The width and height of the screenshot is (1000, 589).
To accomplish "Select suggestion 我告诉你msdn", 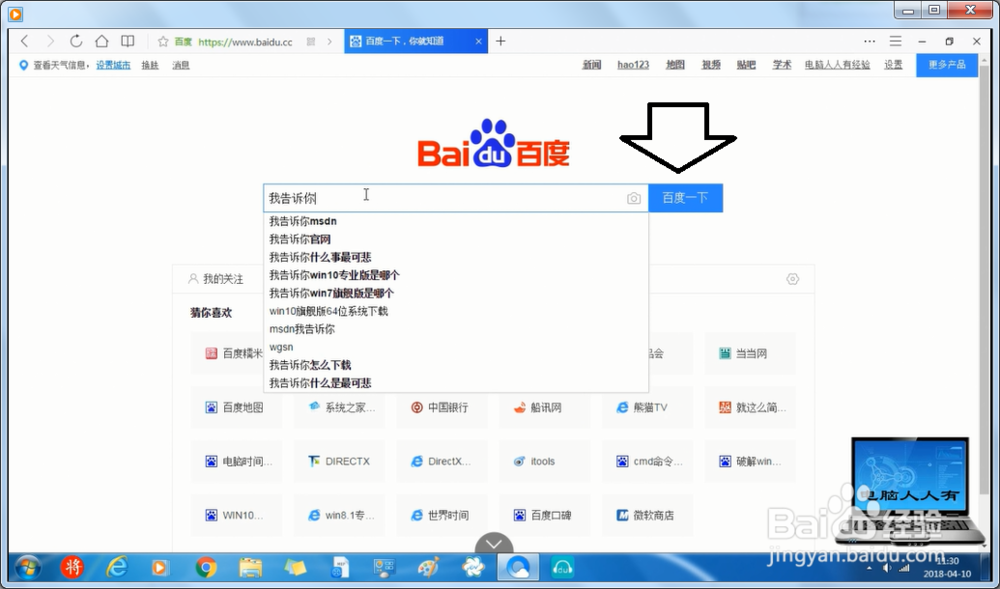I will point(456,221).
